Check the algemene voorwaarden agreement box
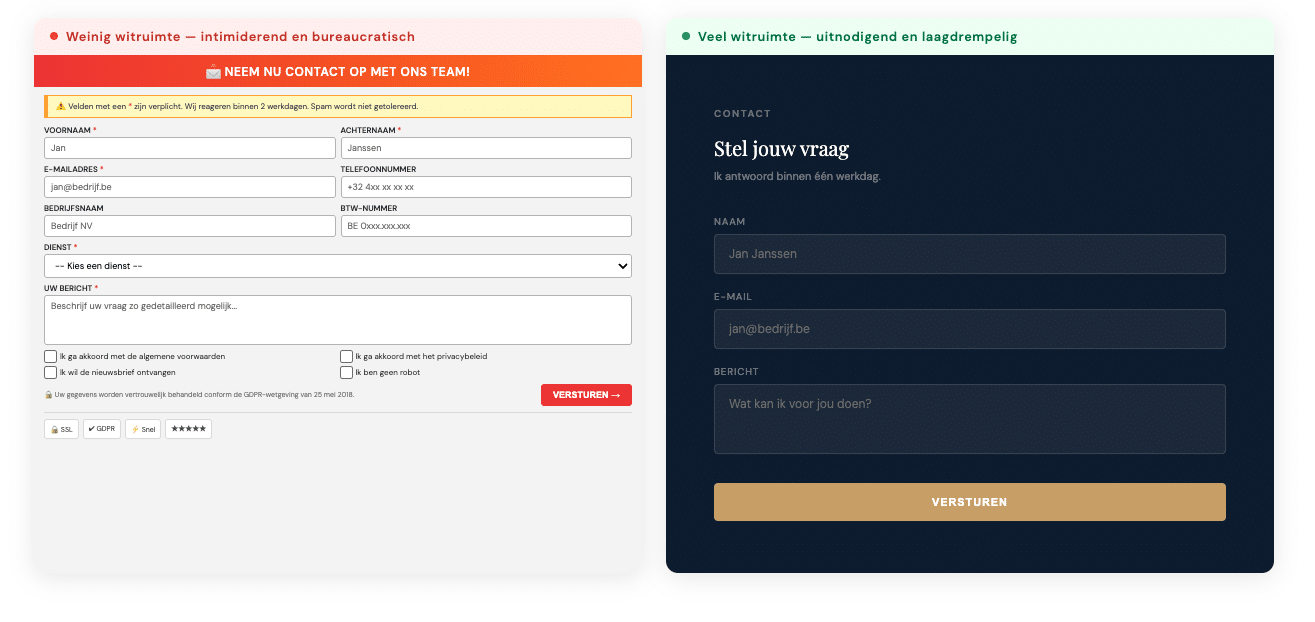This screenshot has height=622, width=1315. [x=50, y=357]
